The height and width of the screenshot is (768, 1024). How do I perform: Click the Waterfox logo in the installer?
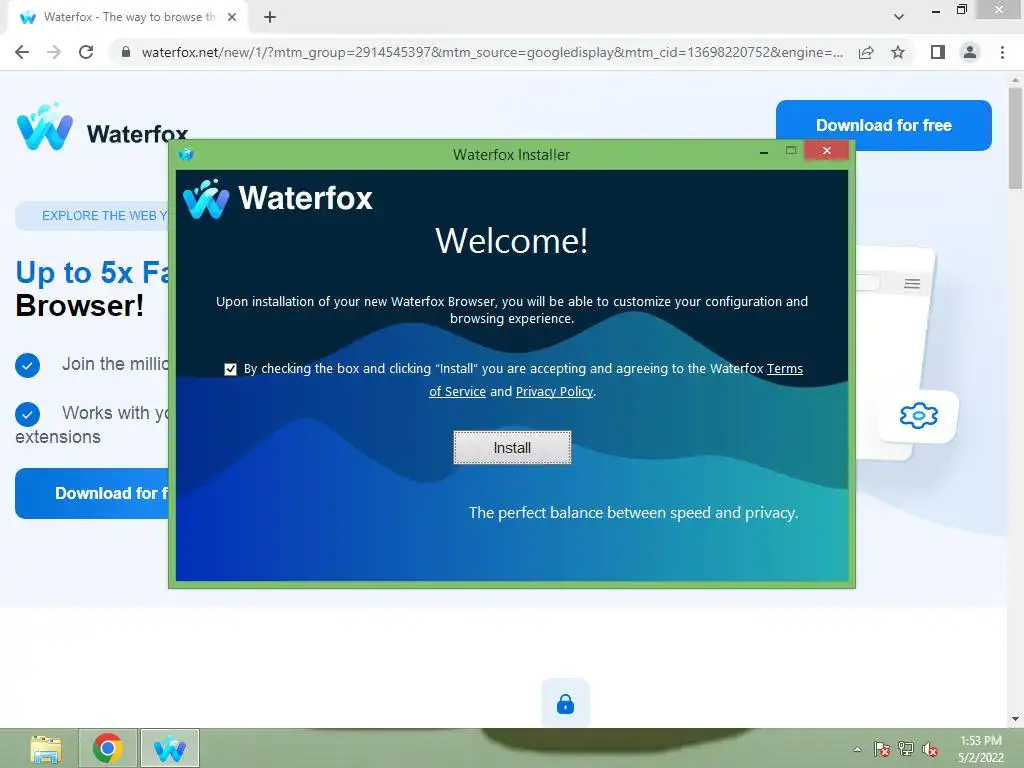pyautogui.click(x=278, y=199)
